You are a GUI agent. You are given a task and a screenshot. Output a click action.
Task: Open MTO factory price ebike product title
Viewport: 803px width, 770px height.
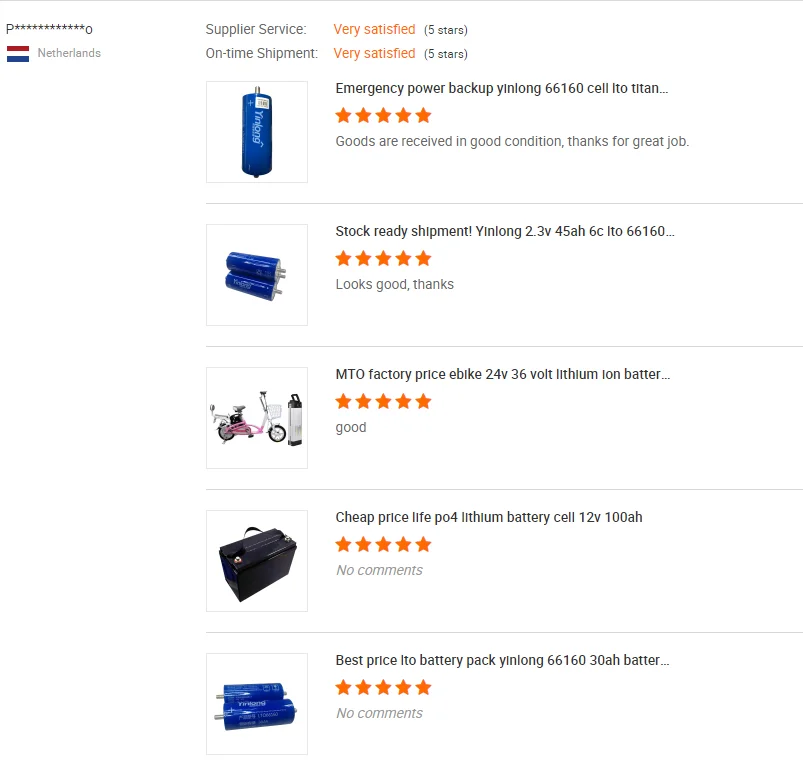coord(503,374)
